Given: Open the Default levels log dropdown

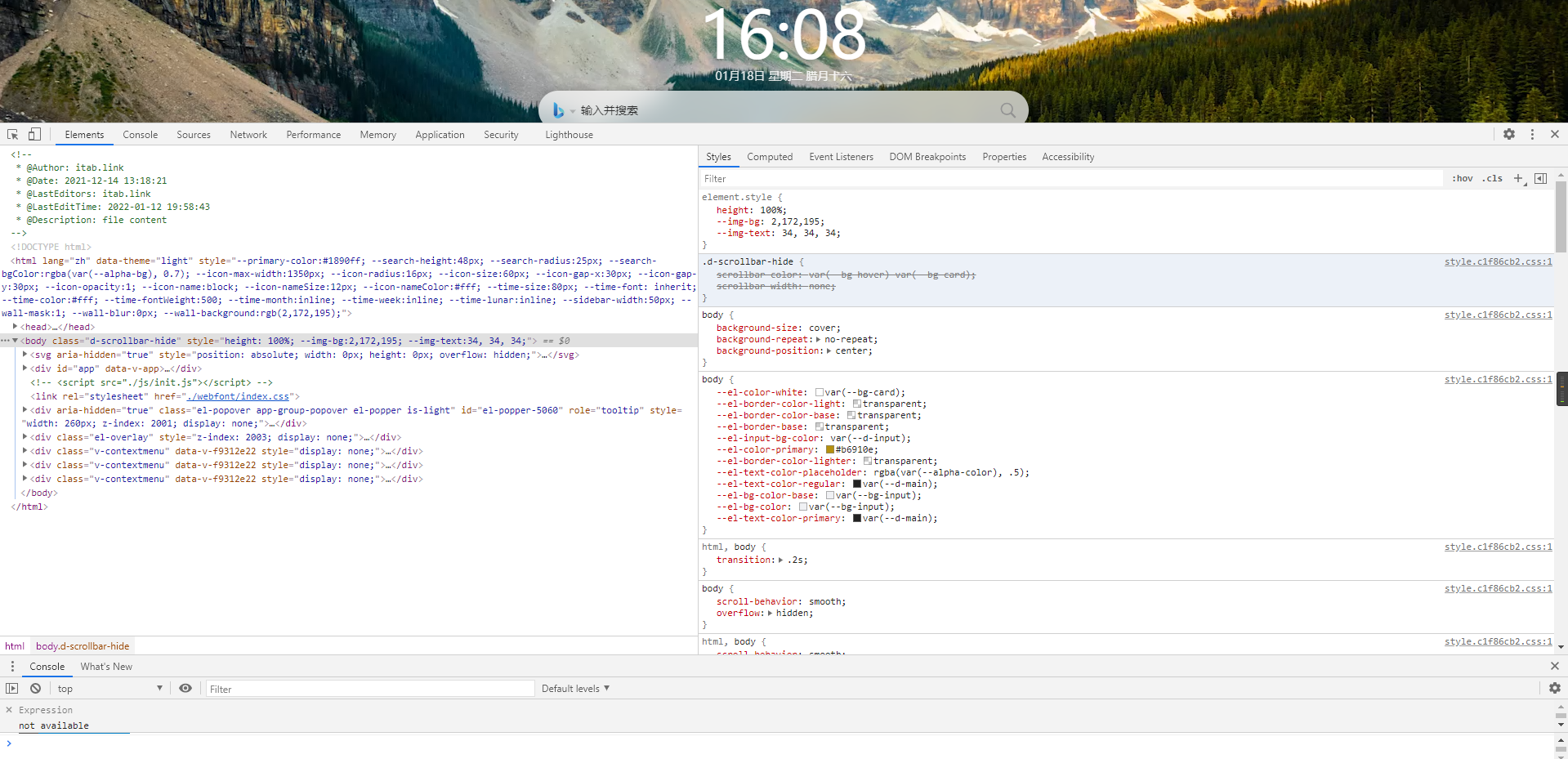Looking at the screenshot, I should 575,689.
